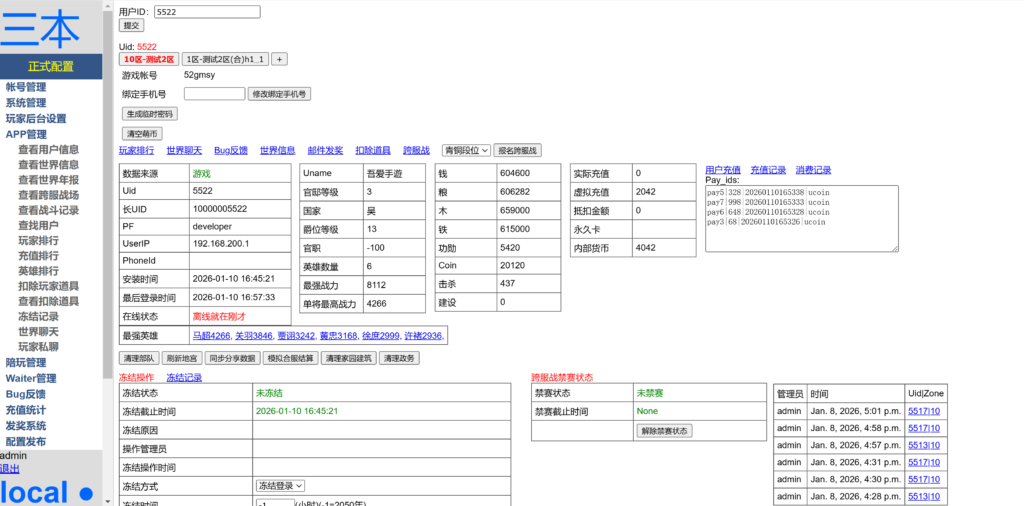Screen dimensions: 1024x506
Task: Click the + button beside zone tabs
Action: (280, 59)
